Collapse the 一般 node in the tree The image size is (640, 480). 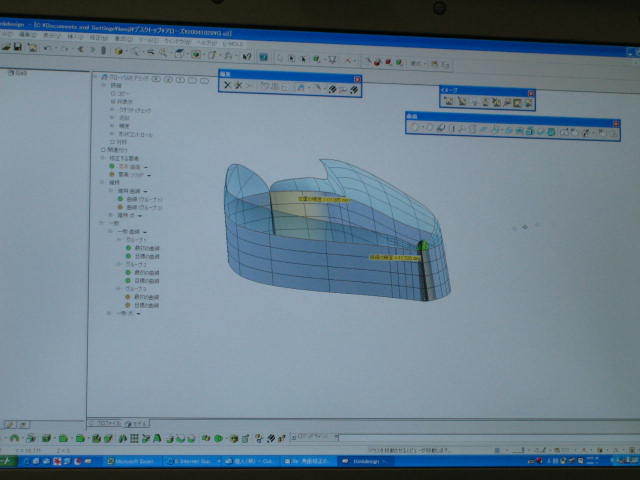click(102, 223)
